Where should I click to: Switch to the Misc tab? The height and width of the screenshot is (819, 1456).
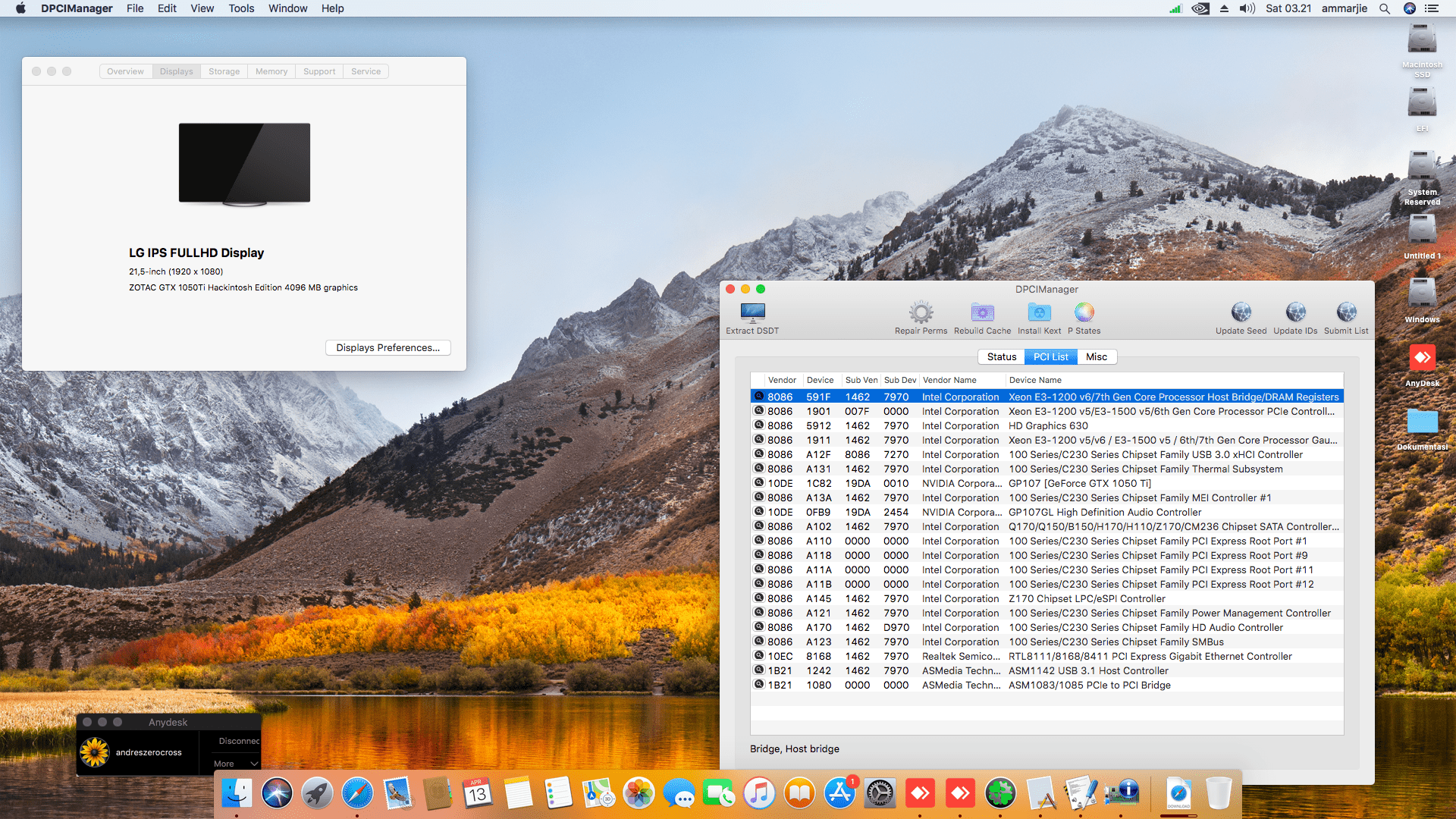click(1096, 357)
